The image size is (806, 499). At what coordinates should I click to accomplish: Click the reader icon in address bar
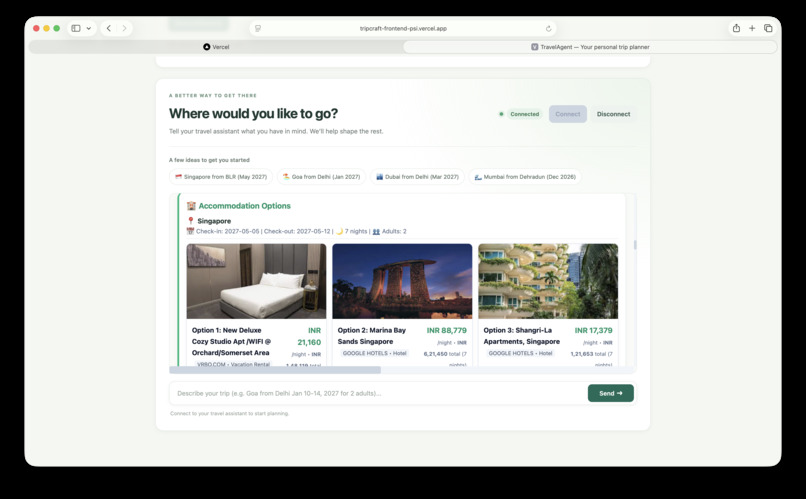click(258, 29)
